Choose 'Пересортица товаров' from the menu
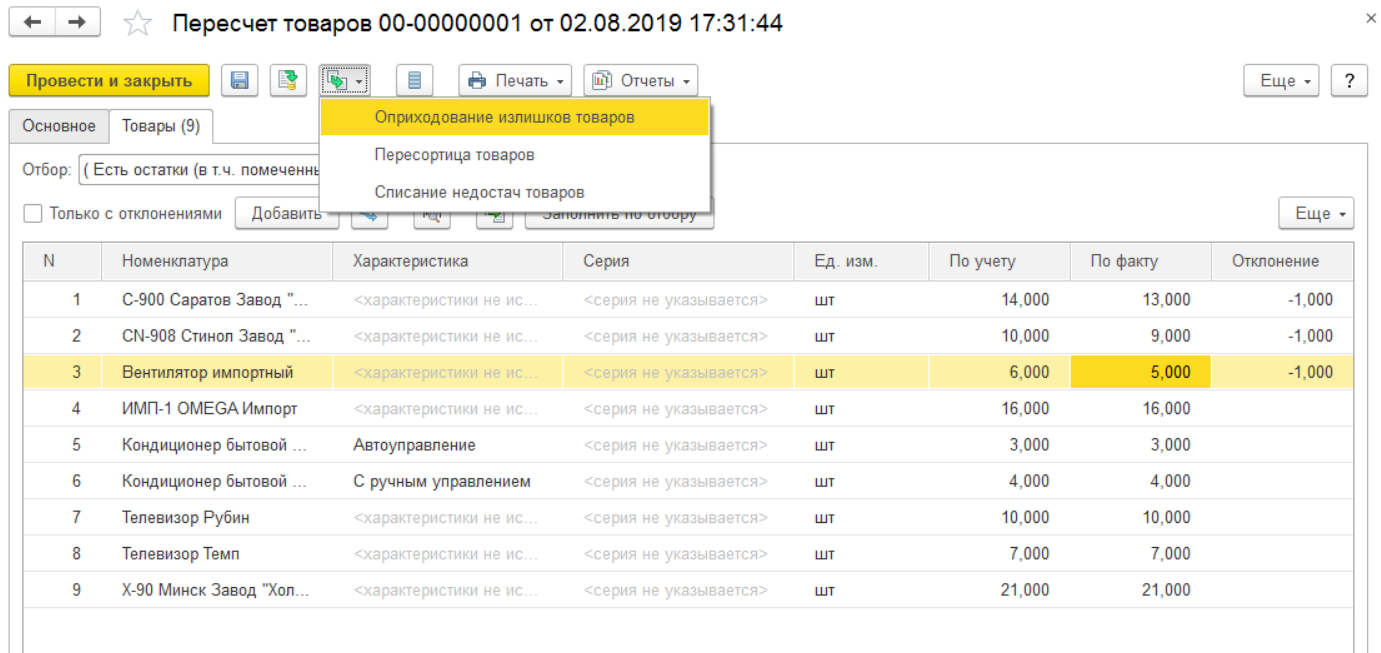 pyautogui.click(x=454, y=155)
